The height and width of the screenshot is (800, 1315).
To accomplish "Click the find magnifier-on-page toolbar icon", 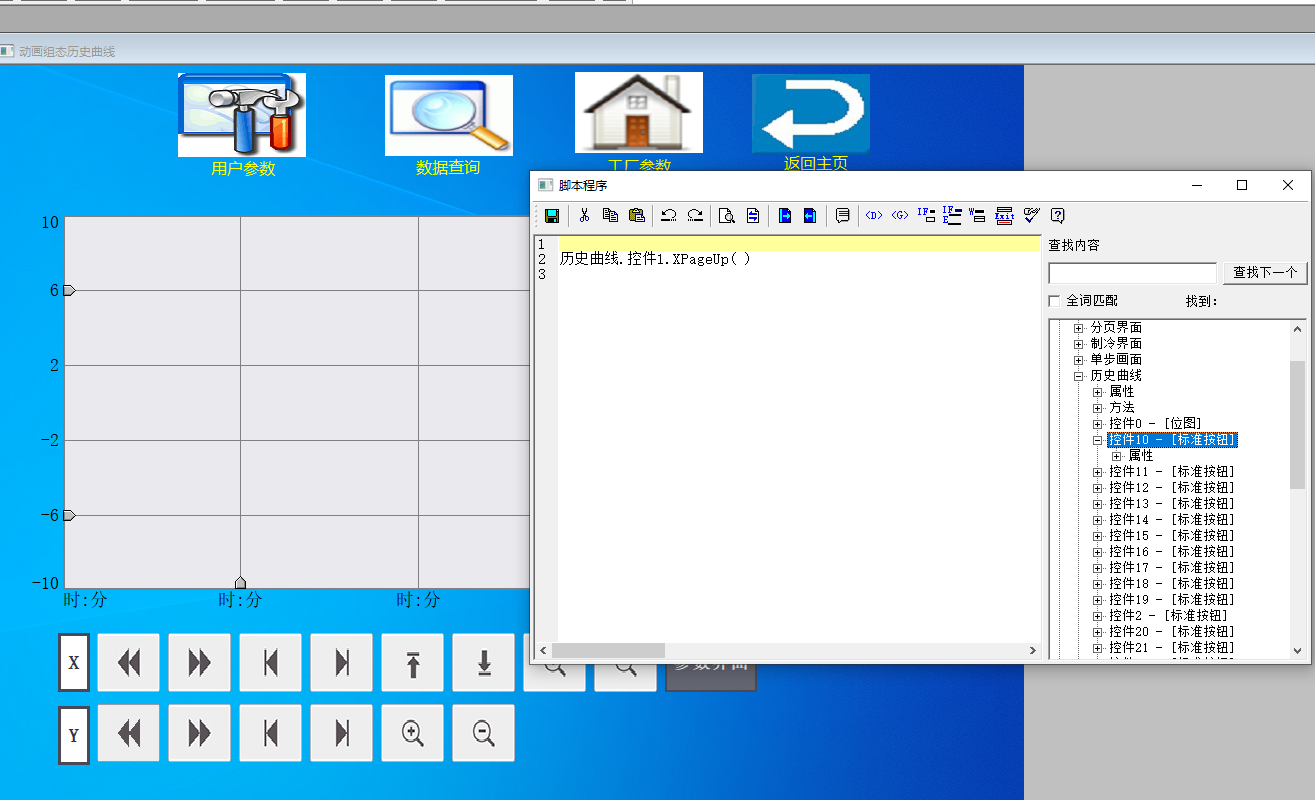I will [x=727, y=215].
